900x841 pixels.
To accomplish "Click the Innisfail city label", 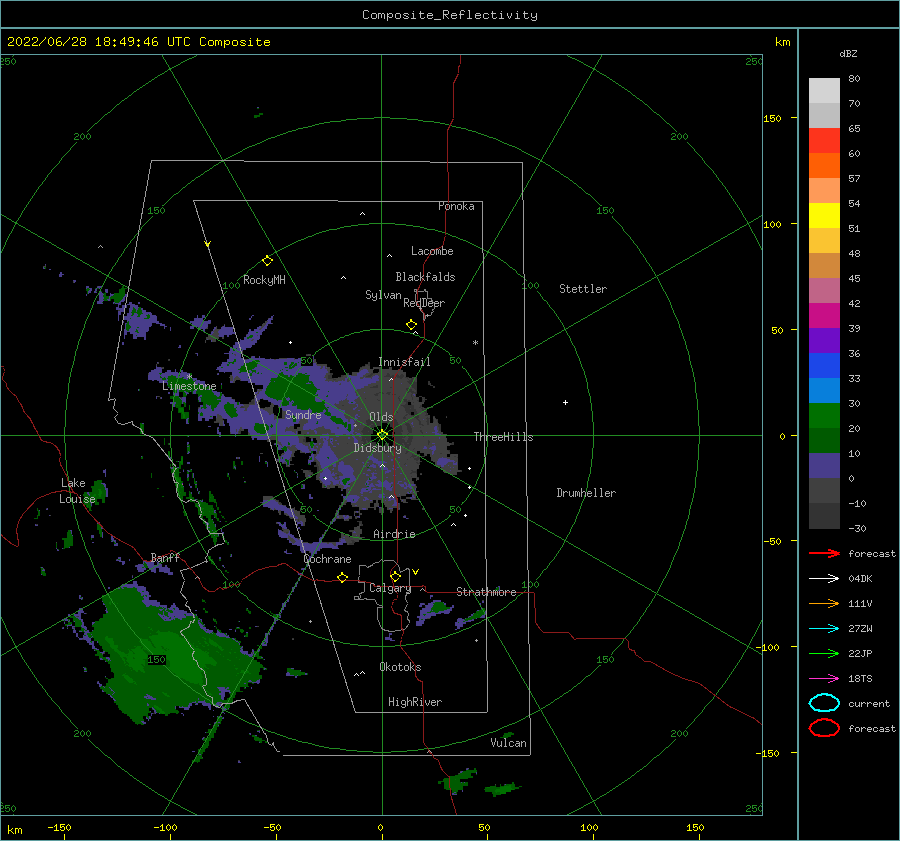I will (404, 362).
